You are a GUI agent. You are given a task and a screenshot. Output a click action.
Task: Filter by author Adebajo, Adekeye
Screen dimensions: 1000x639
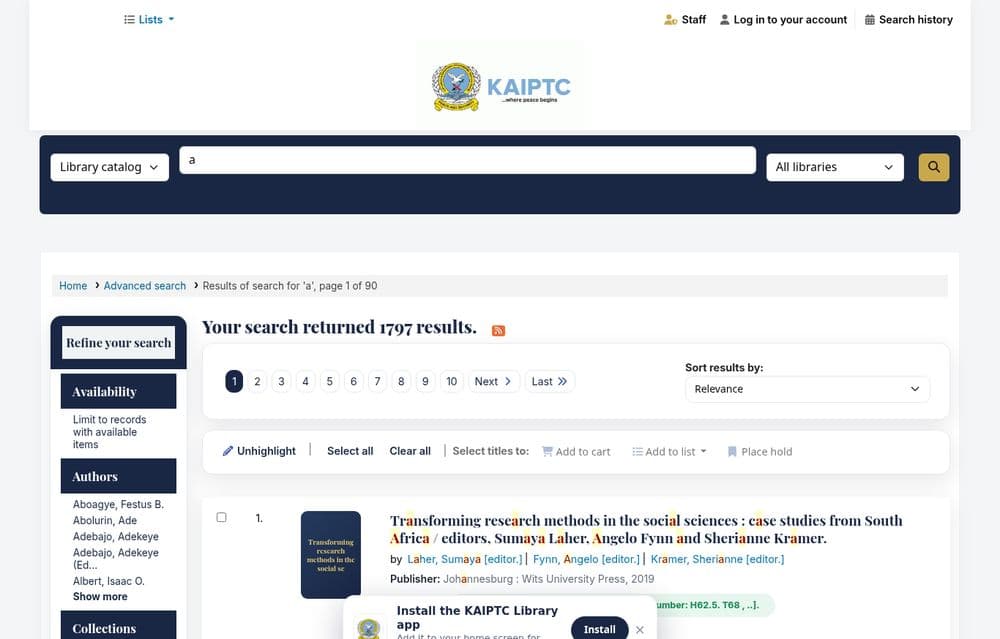pos(115,536)
